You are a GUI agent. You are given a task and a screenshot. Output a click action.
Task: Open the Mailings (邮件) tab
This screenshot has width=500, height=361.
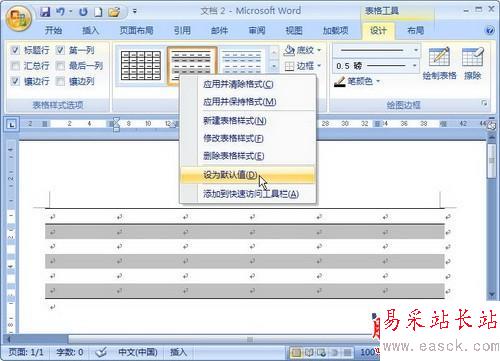[x=220, y=31]
